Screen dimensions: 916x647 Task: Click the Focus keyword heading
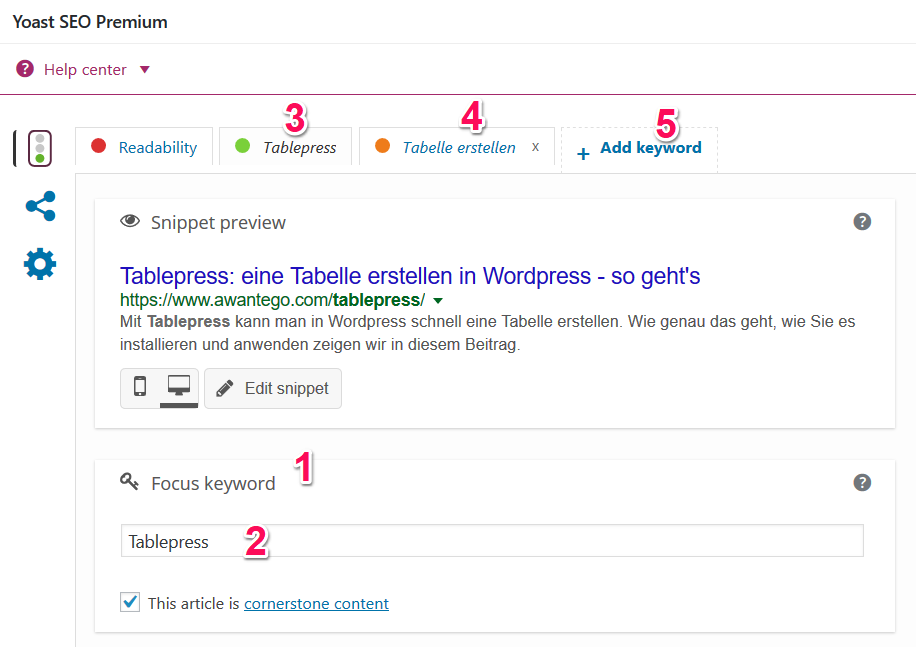pos(213,483)
